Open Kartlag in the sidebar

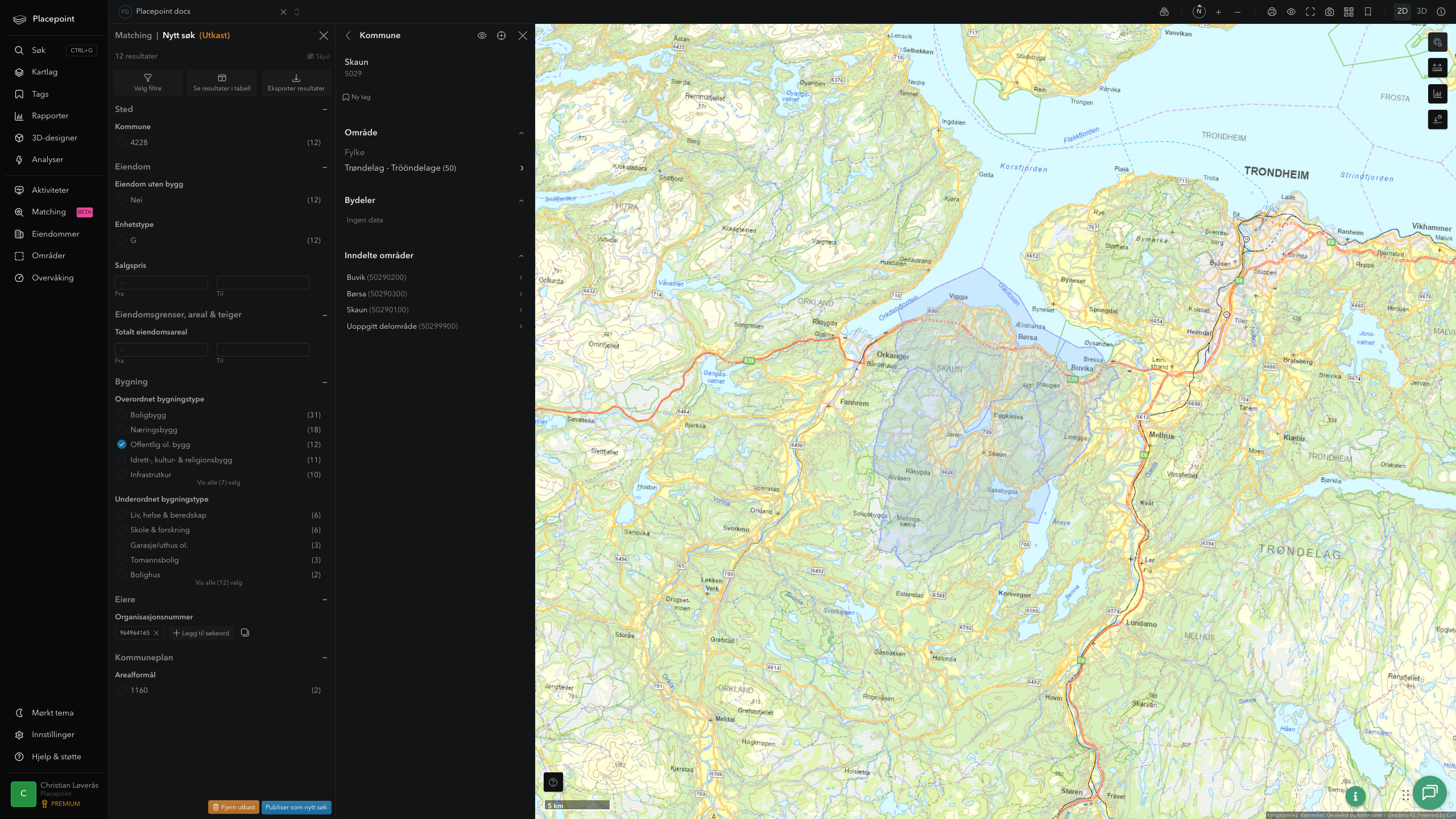tap(45, 72)
